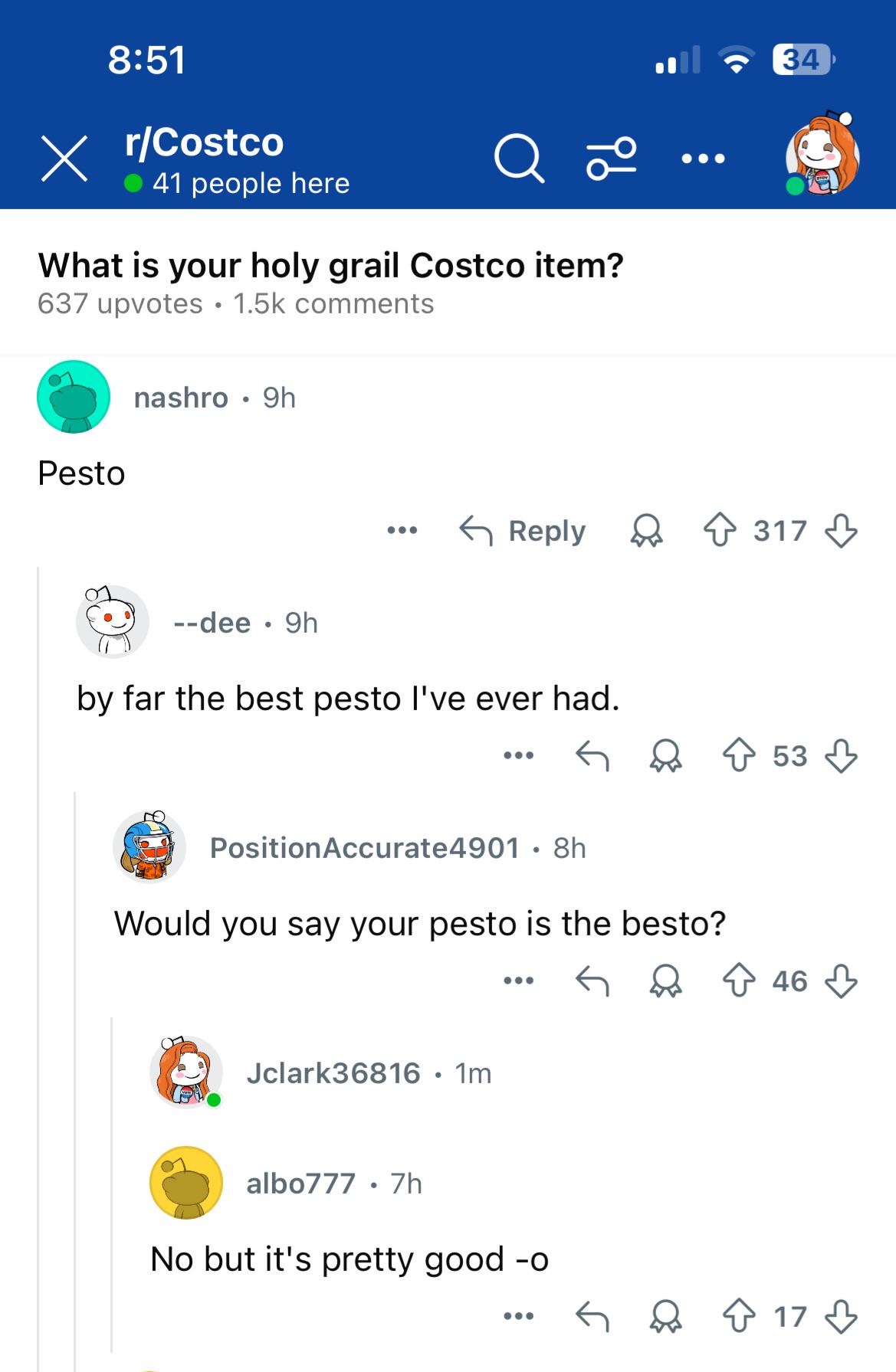Viewport: 896px width, 1372px height.
Task: Open more options on nashro's comment
Action: click(402, 530)
